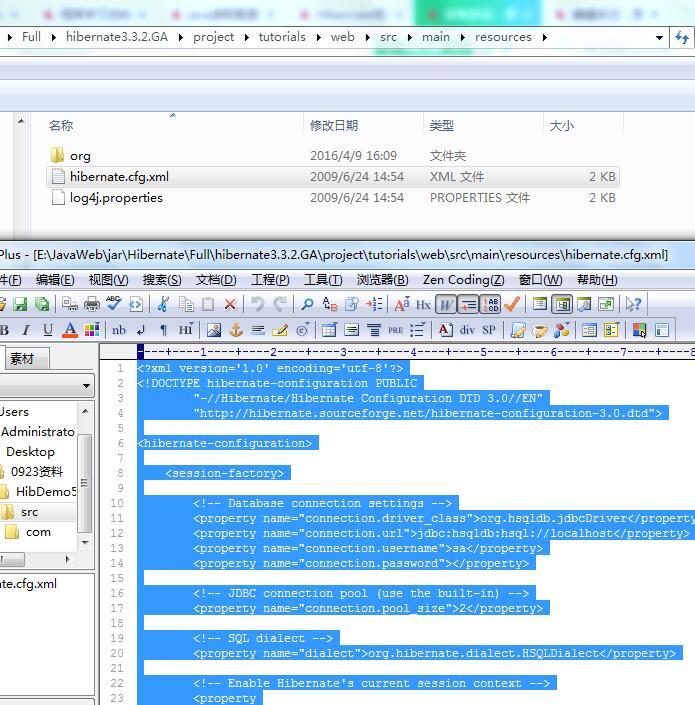Expand the arrow after 'resources' breadcrumb
This screenshot has width=695, height=705.
click(x=545, y=37)
